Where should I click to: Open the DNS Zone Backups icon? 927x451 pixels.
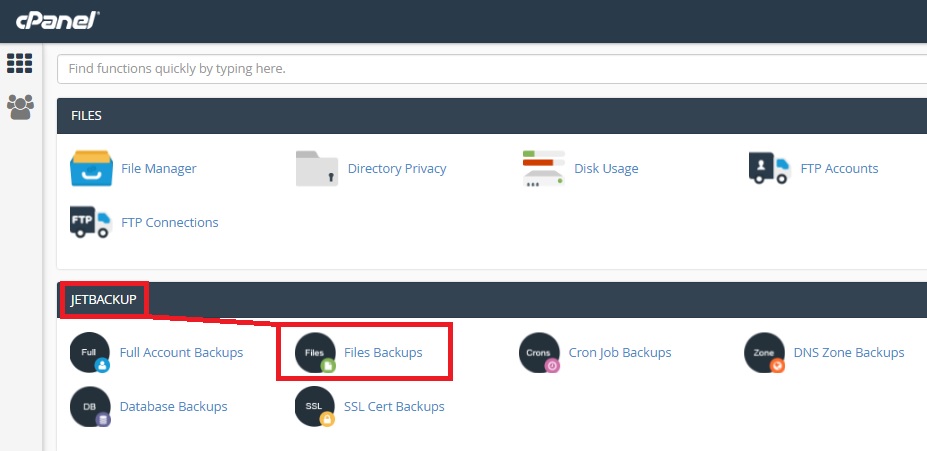(764, 352)
